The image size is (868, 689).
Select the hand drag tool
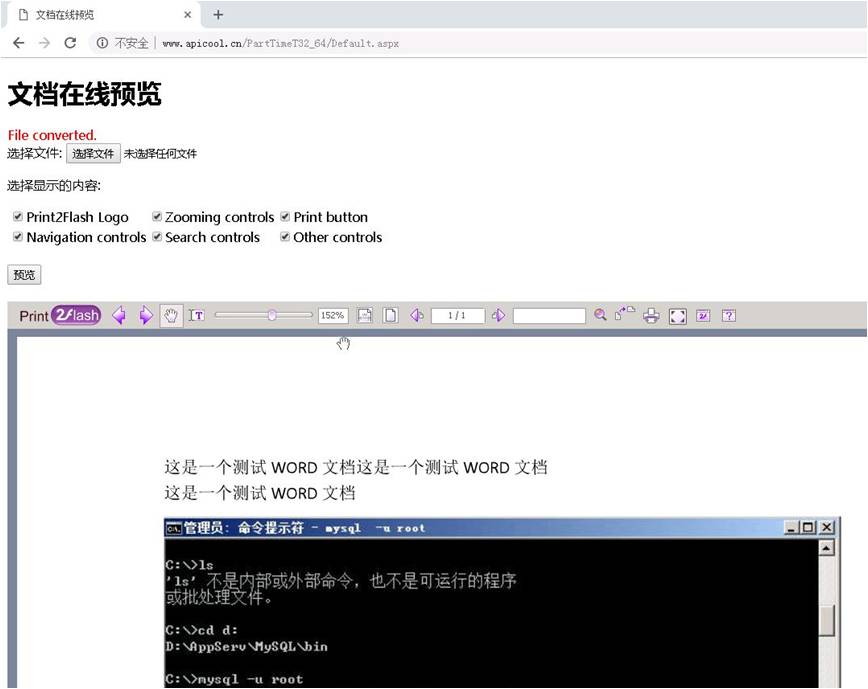[x=171, y=315]
